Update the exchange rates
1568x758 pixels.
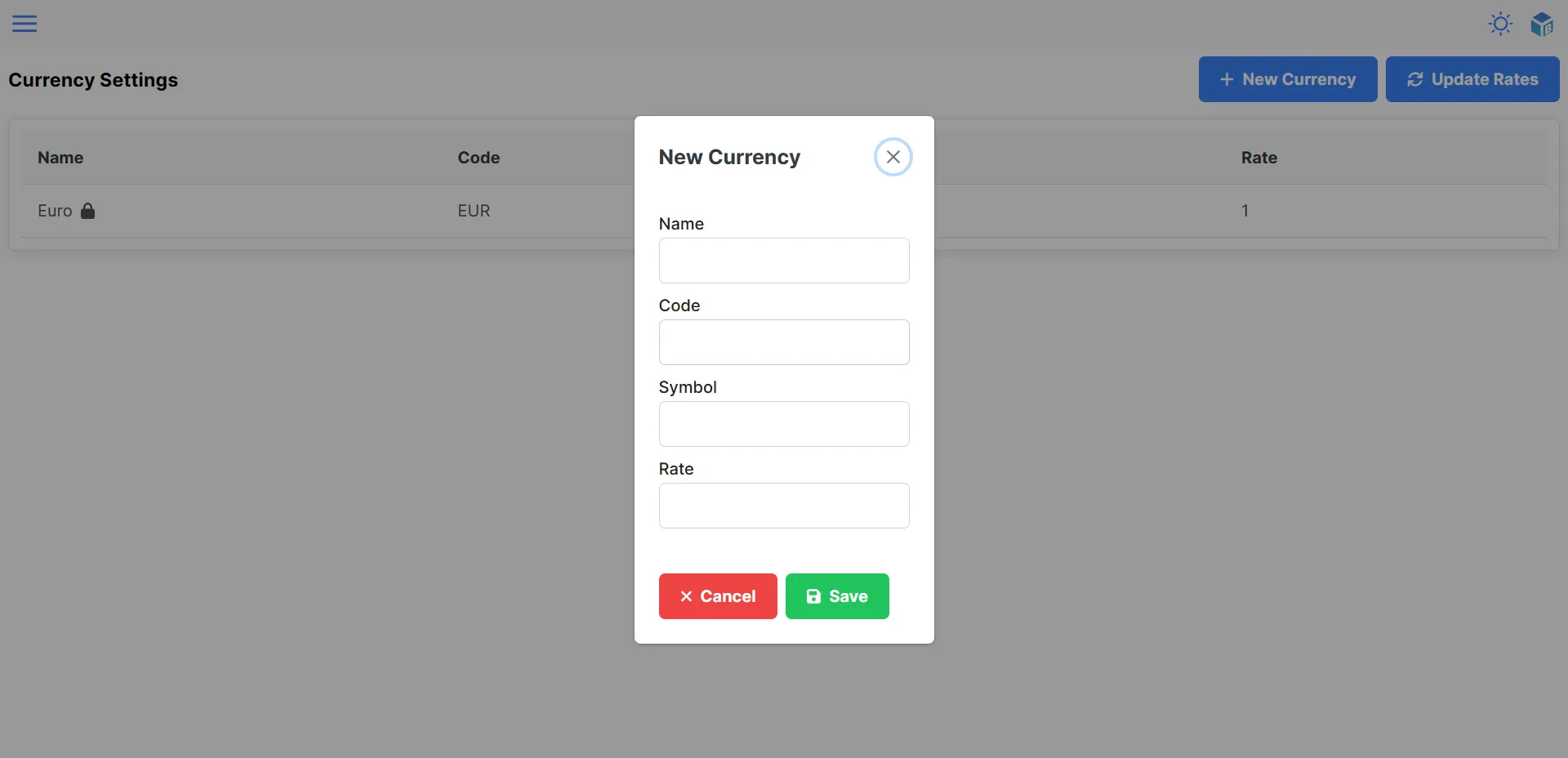click(1472, 79)
